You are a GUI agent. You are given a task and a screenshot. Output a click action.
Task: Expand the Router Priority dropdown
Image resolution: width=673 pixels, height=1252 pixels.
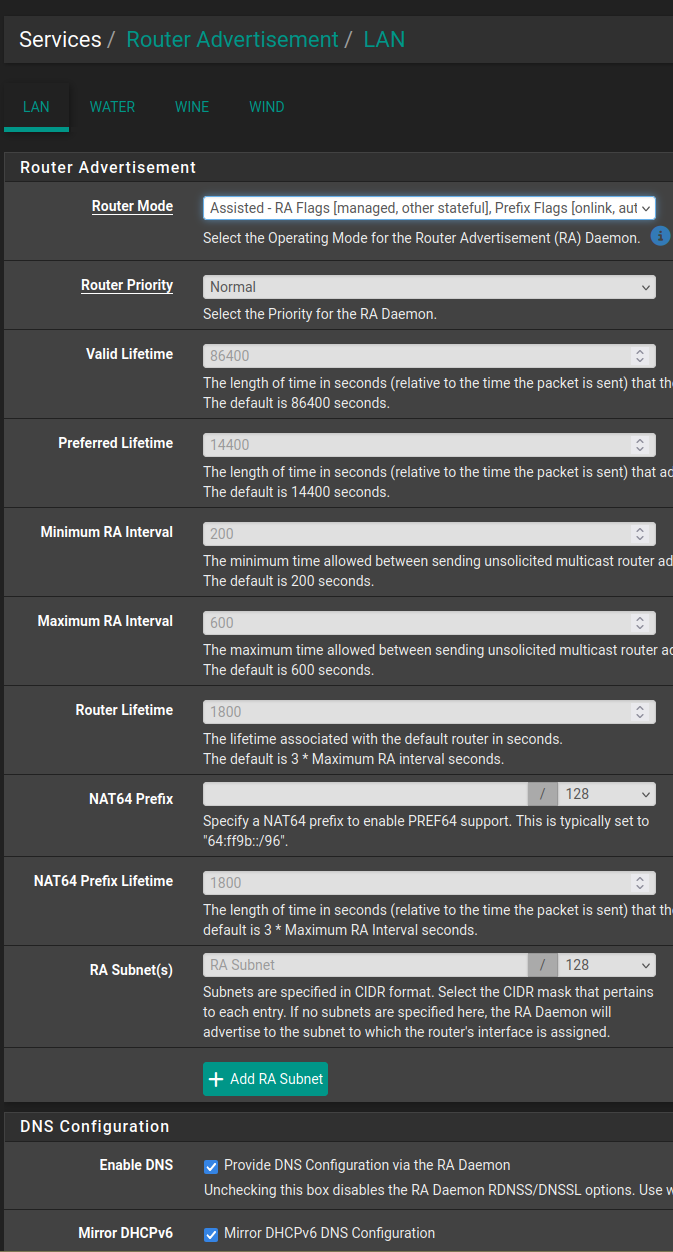(429, 287)
